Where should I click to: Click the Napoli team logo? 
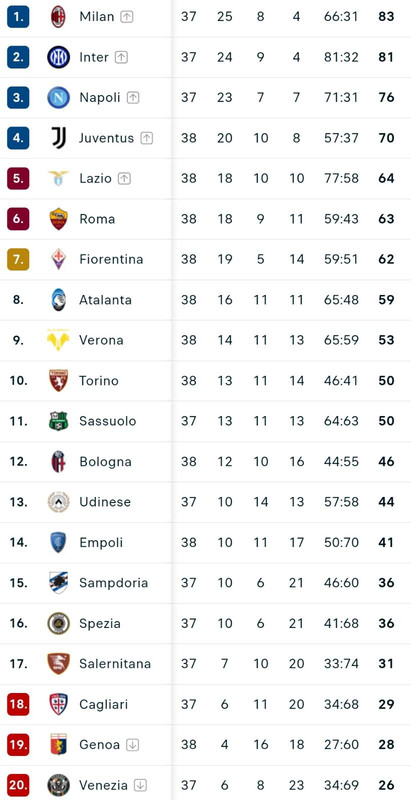pyautogui.click(x=58, y=97)
